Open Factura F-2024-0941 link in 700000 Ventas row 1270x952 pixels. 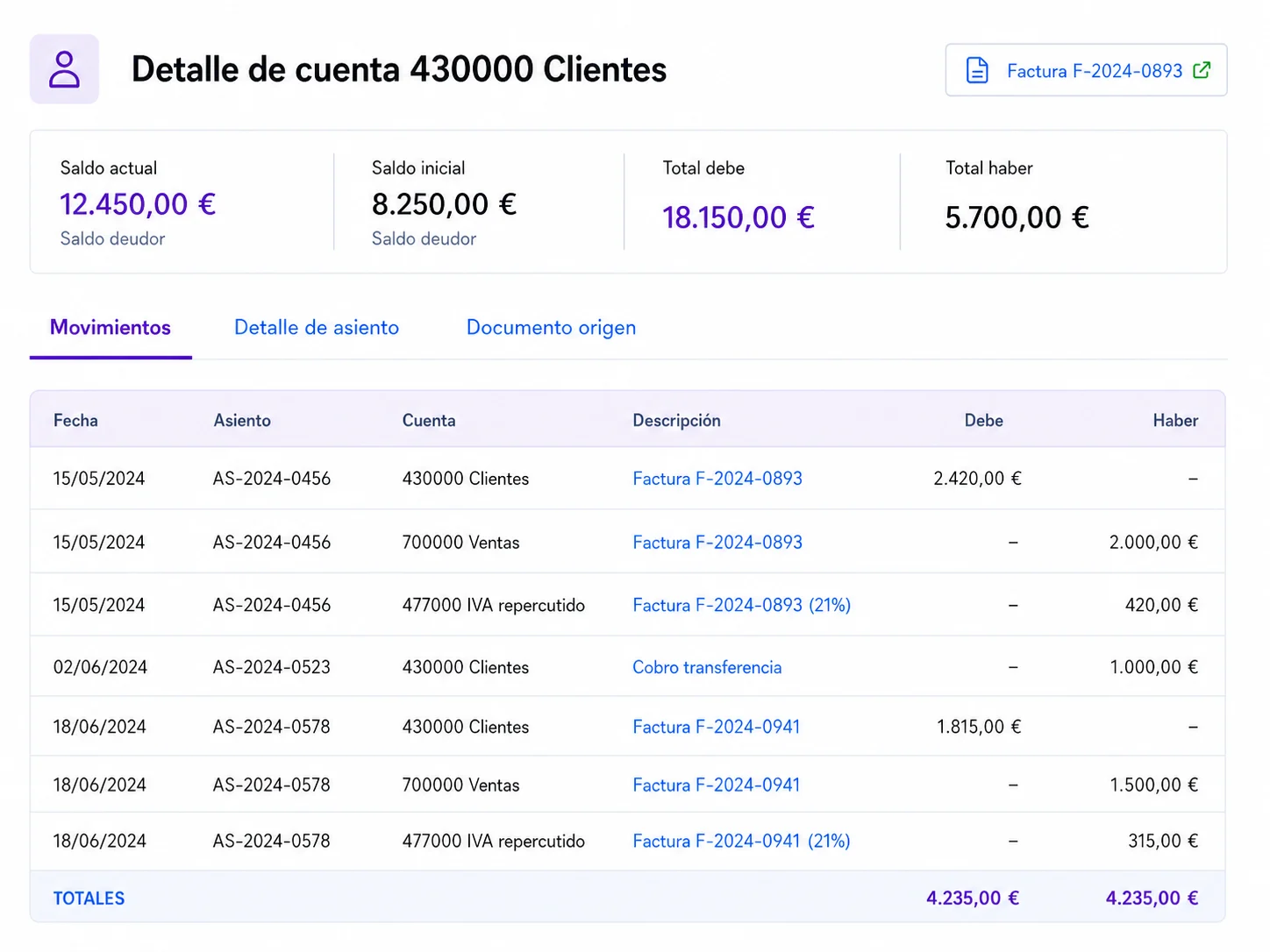pos(717,785)
